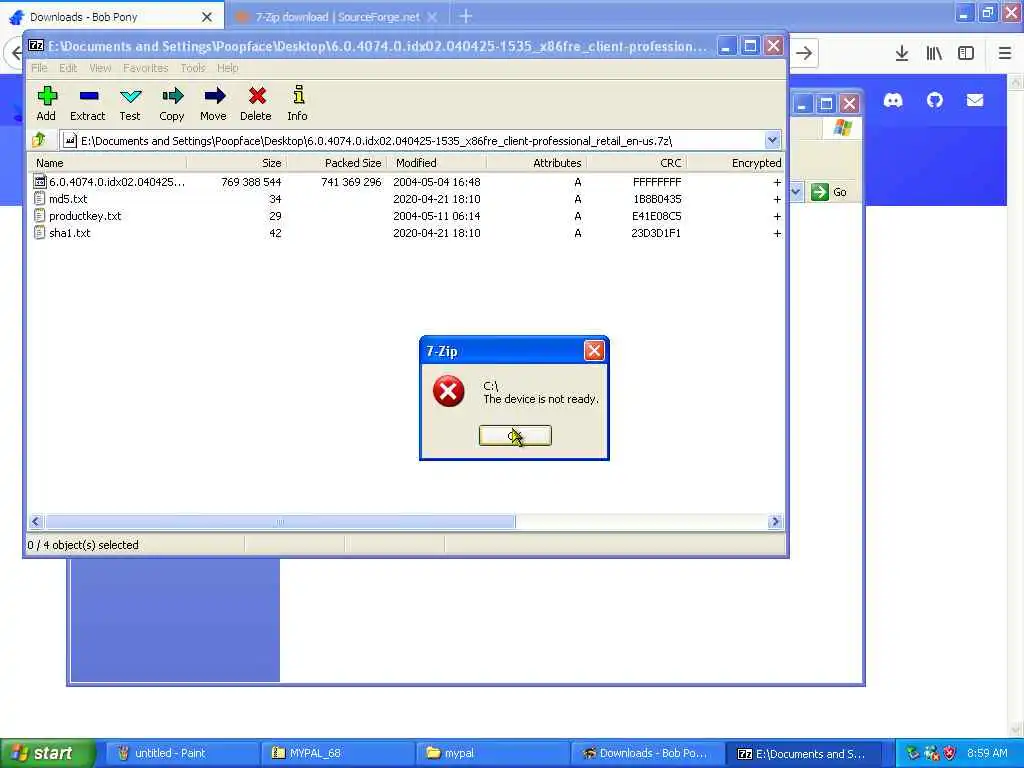Open the browser library icon
Screen dimensions: 1024x768
pos(934,54)
